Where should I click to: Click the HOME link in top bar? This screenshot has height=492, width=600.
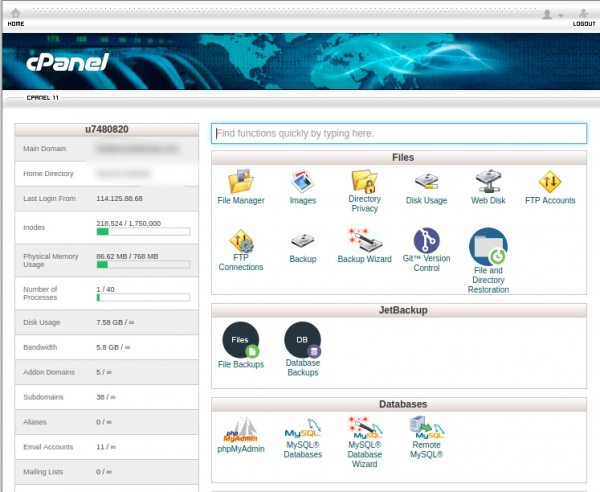coord(16,23)
